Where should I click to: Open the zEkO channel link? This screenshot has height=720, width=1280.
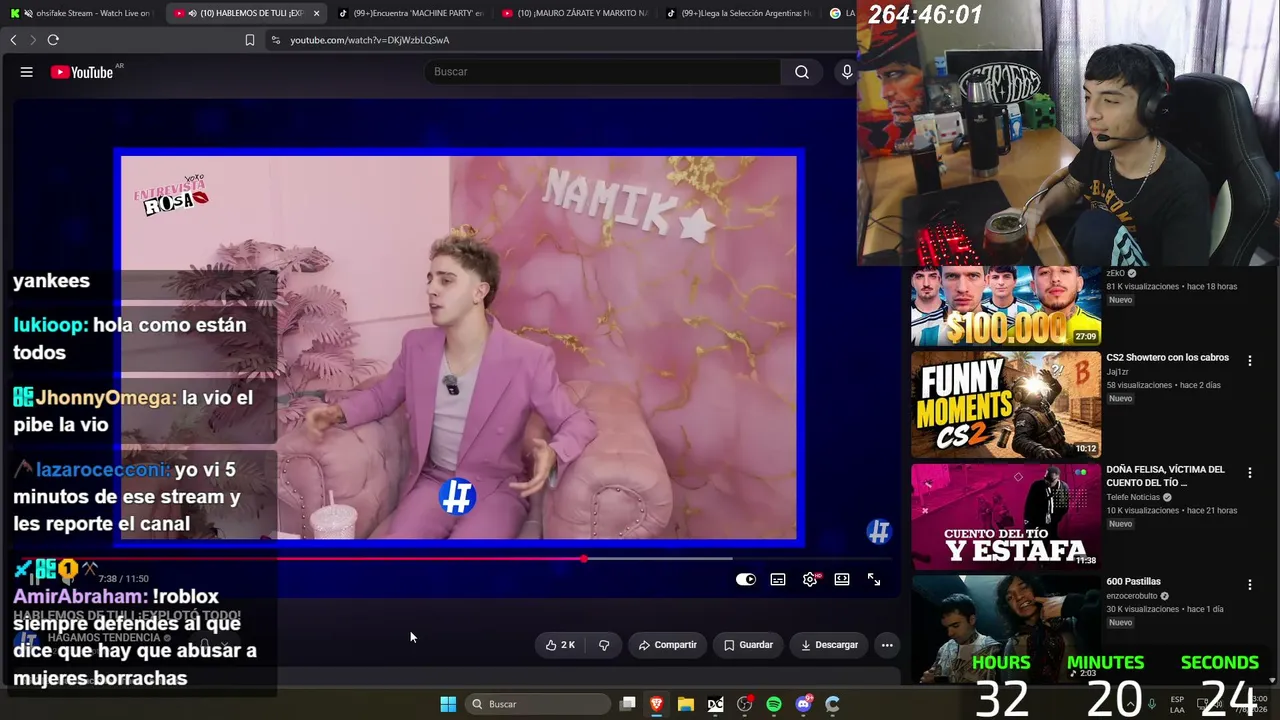point(1115,273)
